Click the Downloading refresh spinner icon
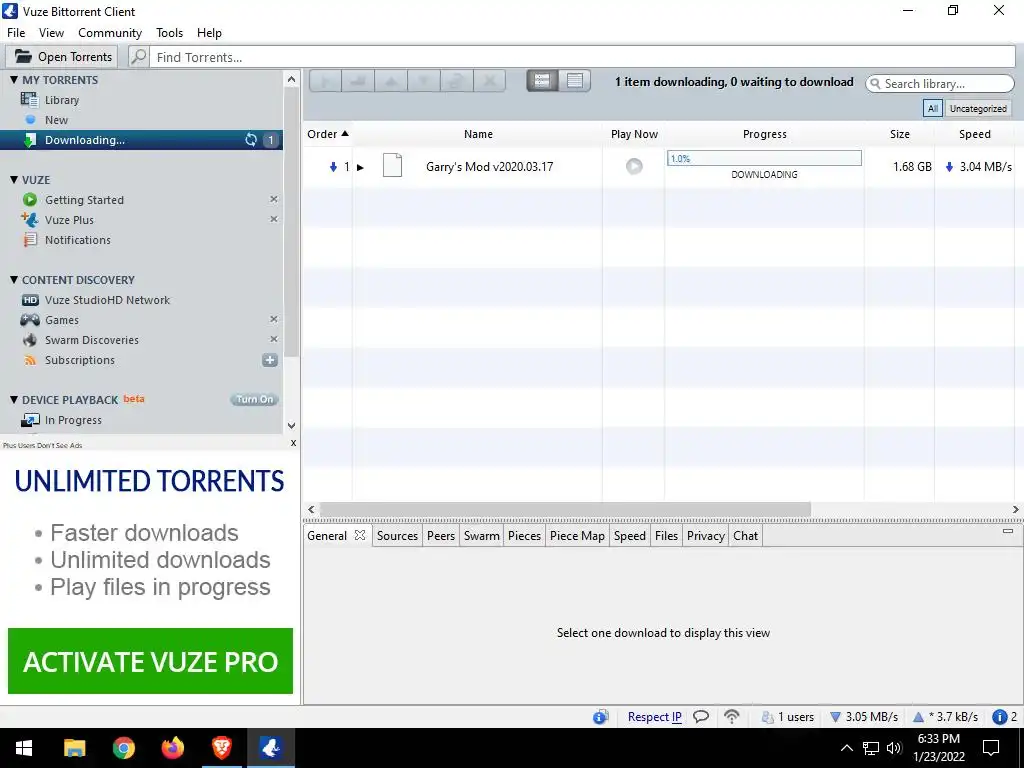Image resolution: width=1024 pixels, height=768 pixels. coord(251,140)
